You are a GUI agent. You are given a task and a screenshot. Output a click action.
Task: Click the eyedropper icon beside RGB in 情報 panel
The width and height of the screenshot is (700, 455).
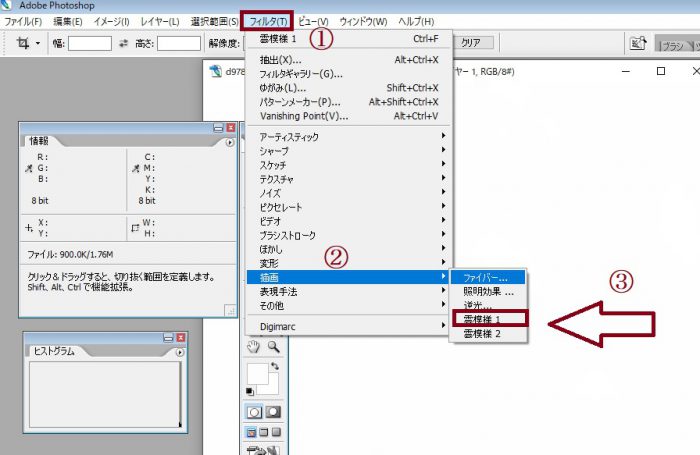[29, 168]
